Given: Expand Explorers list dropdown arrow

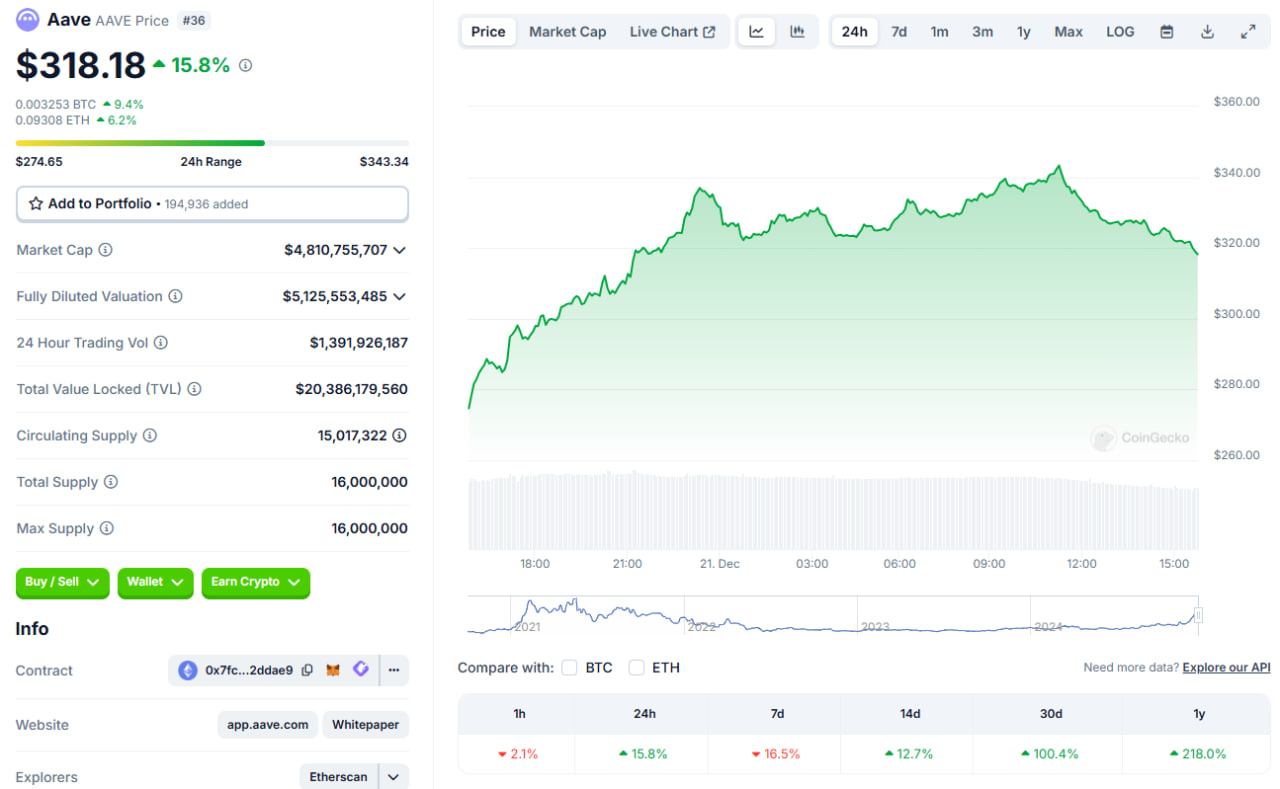Looking at the screenshot, I should click(x=394, y=777).
